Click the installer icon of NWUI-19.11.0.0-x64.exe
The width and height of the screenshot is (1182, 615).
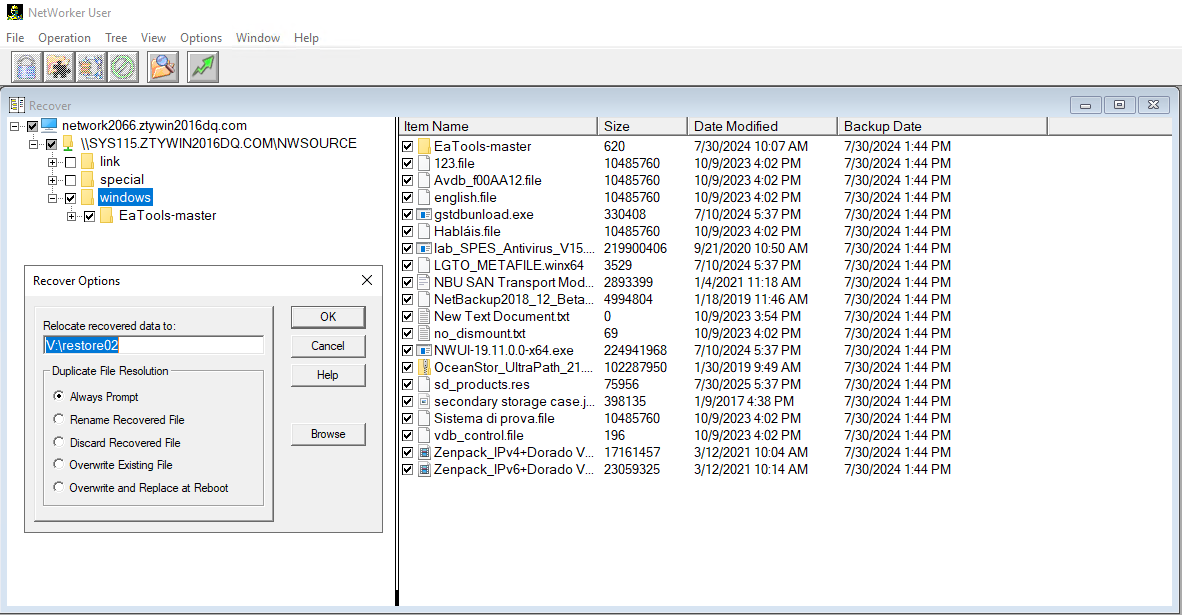(424, 350)
